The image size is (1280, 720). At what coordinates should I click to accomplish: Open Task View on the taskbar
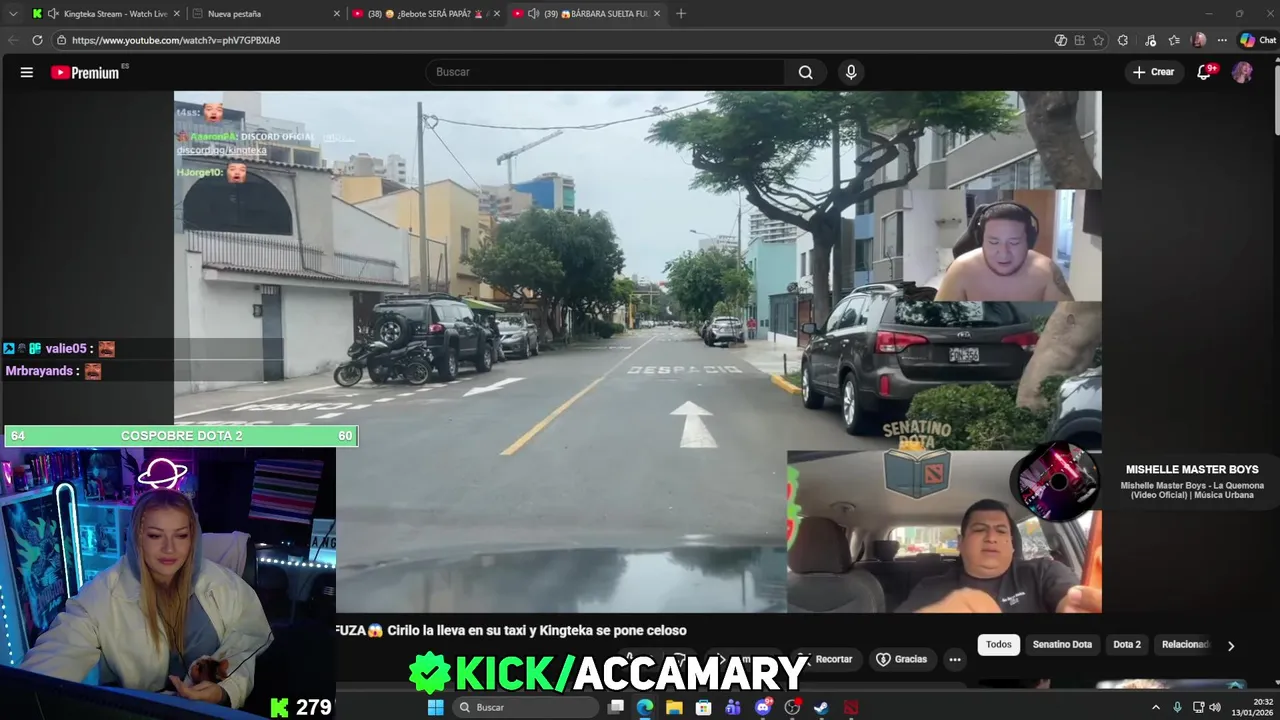pyautogui.click(x=616, y=707)
